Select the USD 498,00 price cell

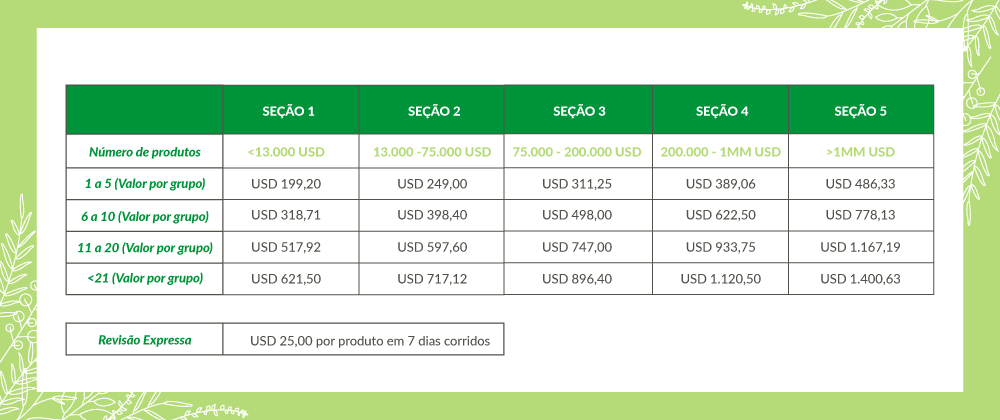[x=577, y=215]
